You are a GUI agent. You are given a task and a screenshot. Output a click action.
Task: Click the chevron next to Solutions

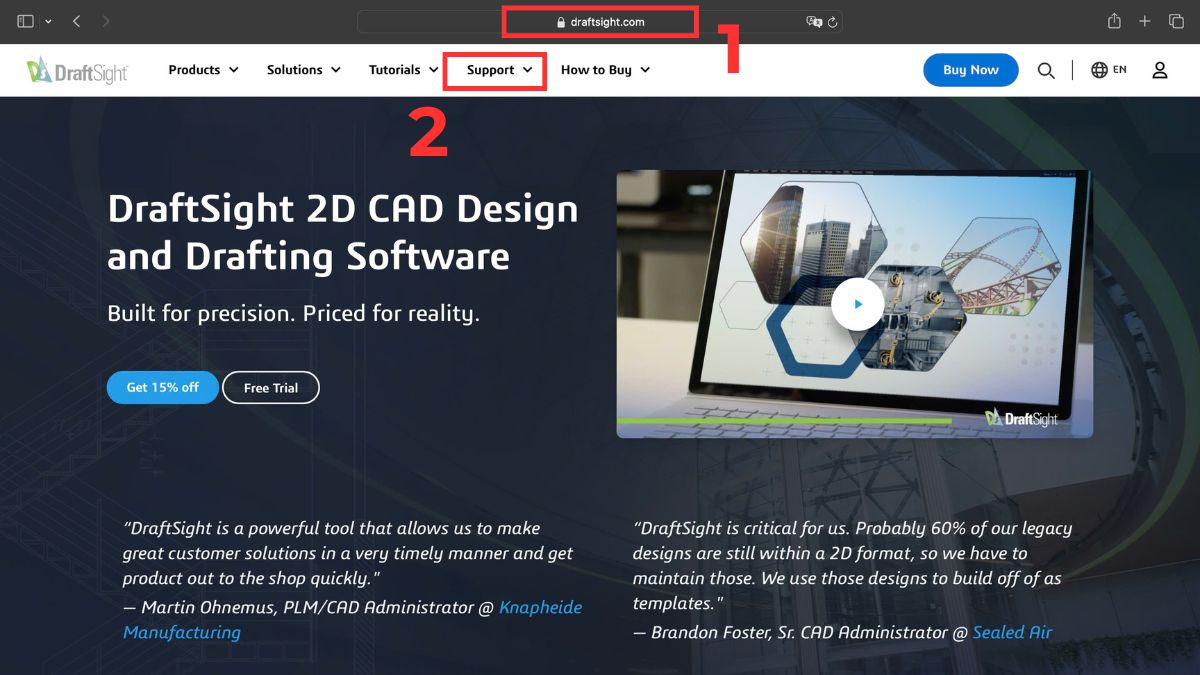pos(335,70)
